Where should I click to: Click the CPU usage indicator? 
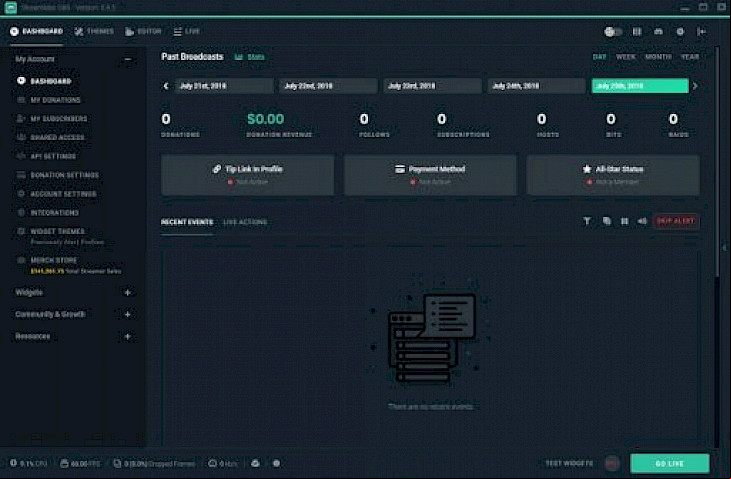(x=28, y=464)
